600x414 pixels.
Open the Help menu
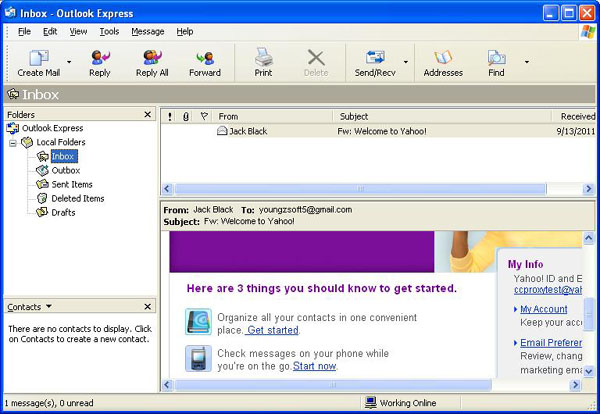(x=184, y=31)
